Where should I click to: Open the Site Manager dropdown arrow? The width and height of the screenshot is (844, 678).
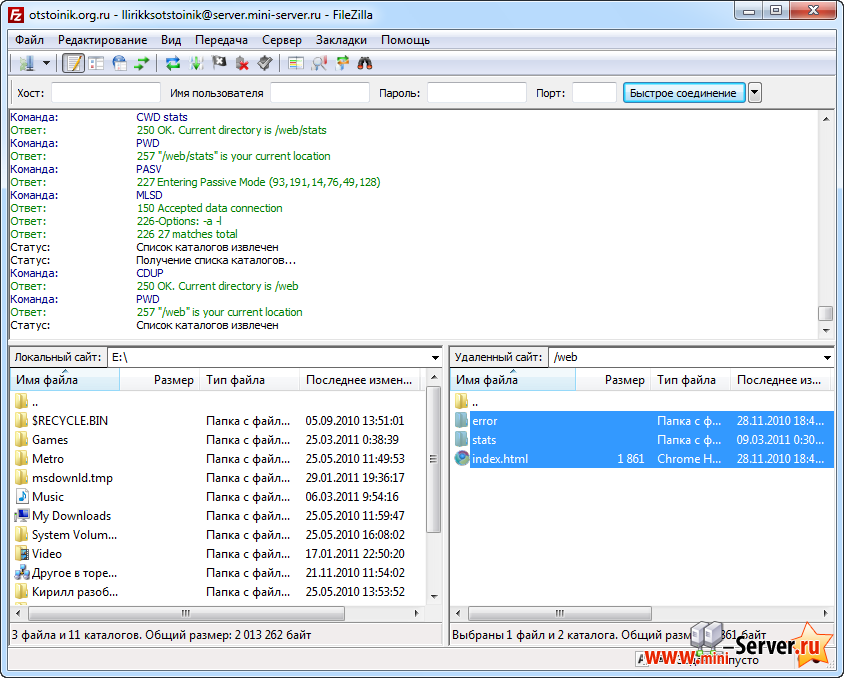click(46, 63)
